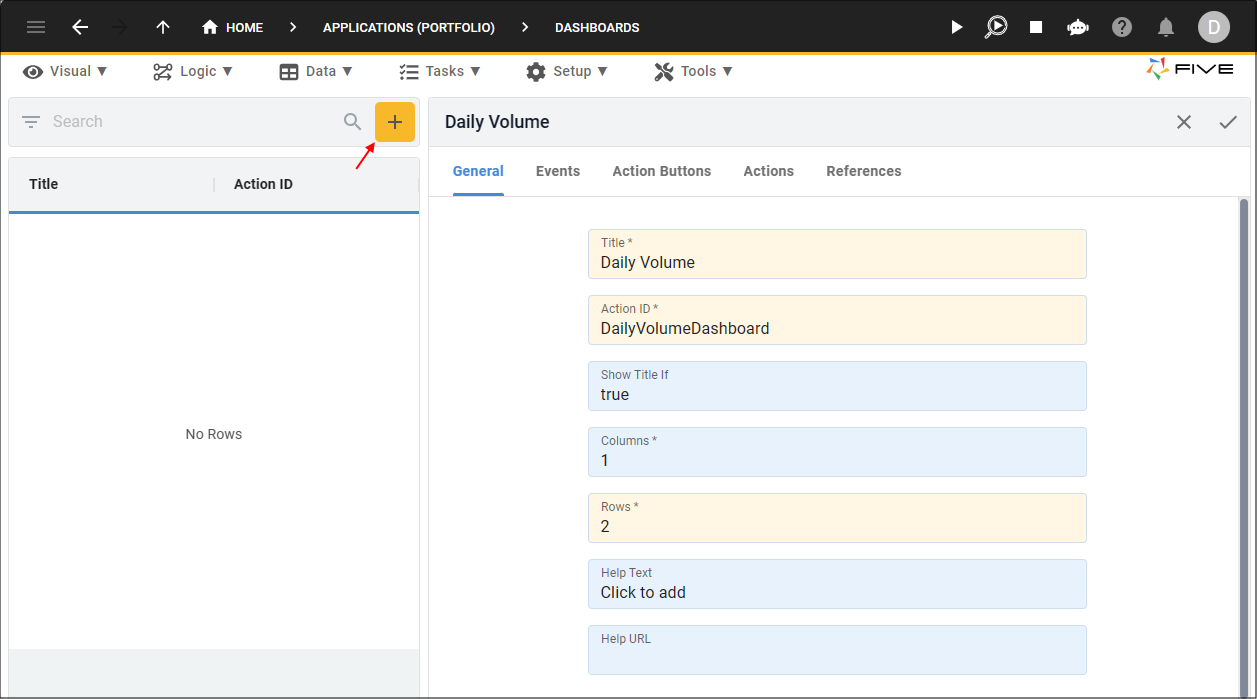Click into the Search field
Viewport: 1257px width, 699px height.
(x=190, y=122)
